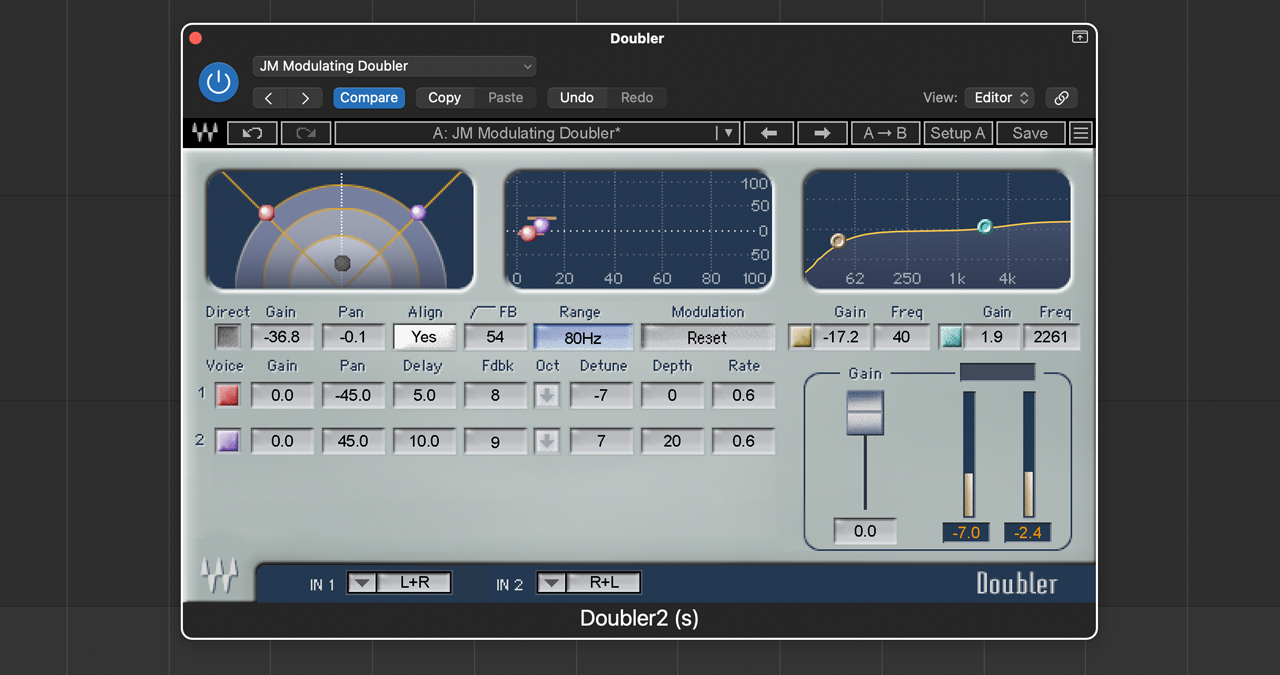
Task: Click the Paste button
Action: 505,98
